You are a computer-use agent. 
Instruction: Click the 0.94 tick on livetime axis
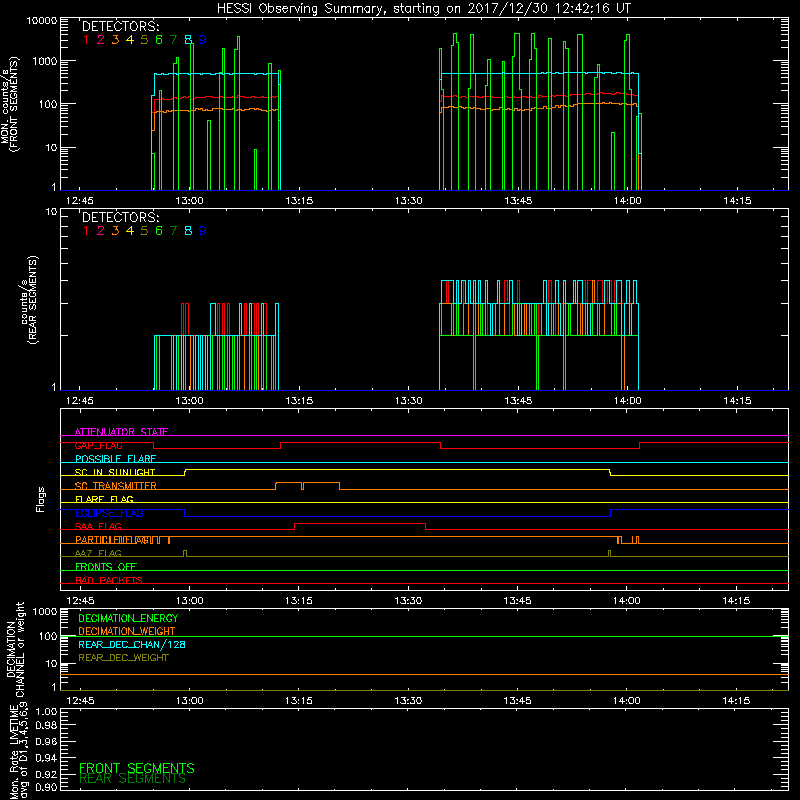point(46,758)
